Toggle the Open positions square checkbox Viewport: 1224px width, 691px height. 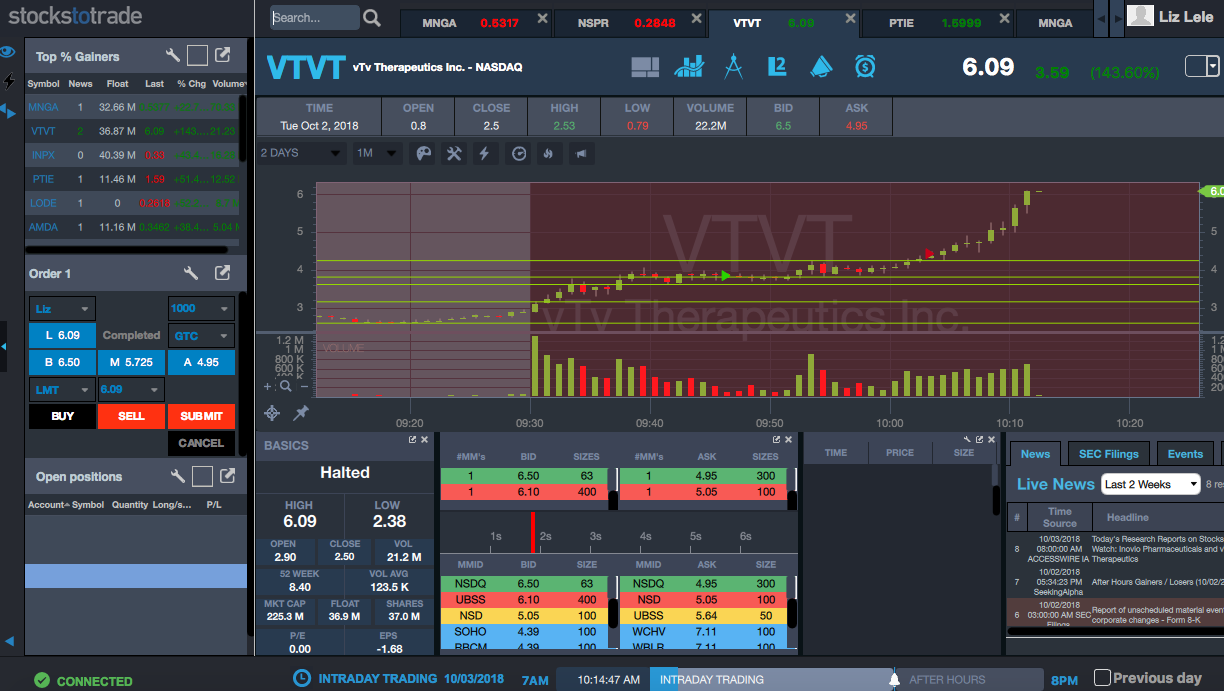point(201,476)
